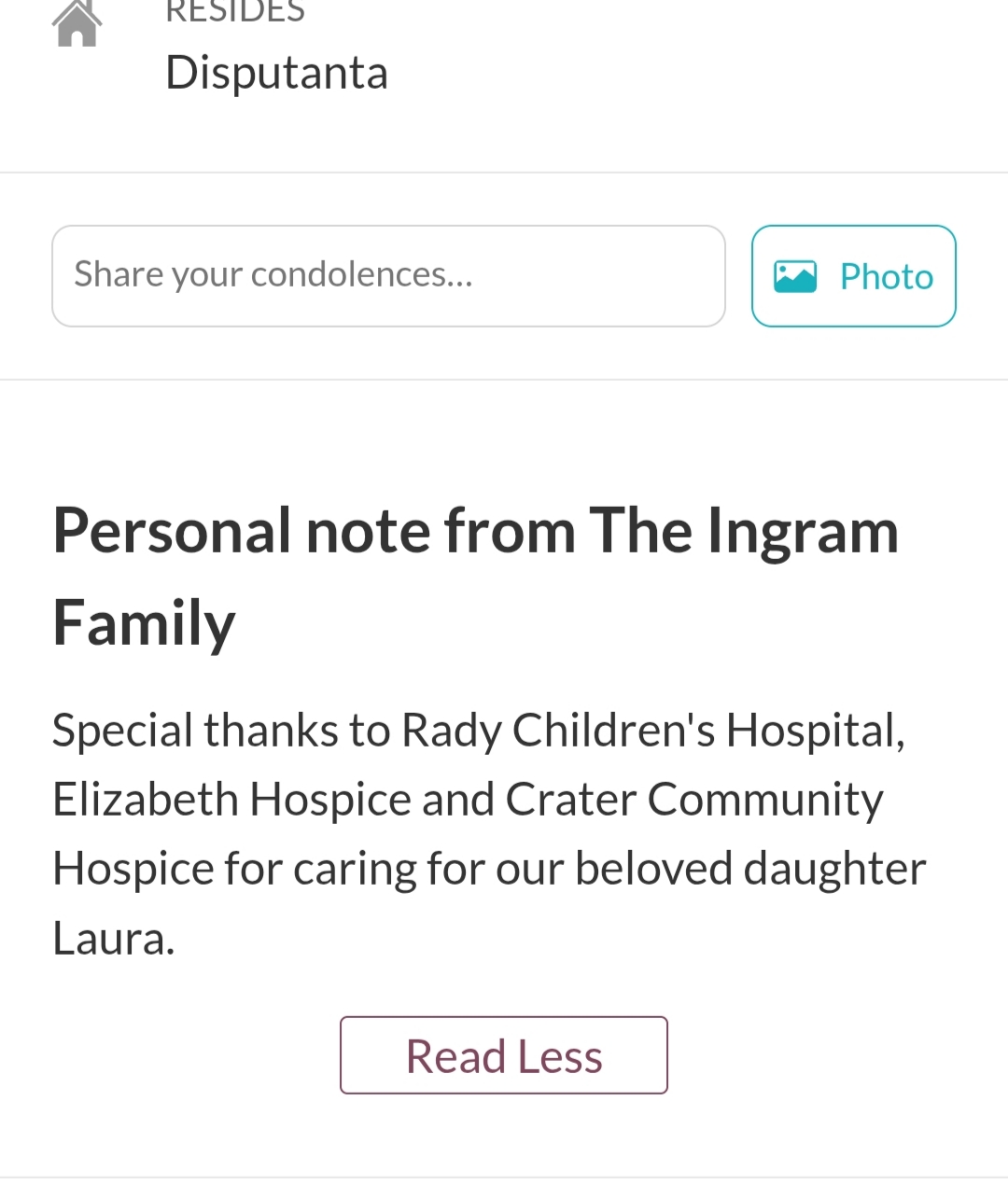The height and width of the screenshot is (1199, 1008).
Task: Tap the gray house Resides icon
Action: 77,22
